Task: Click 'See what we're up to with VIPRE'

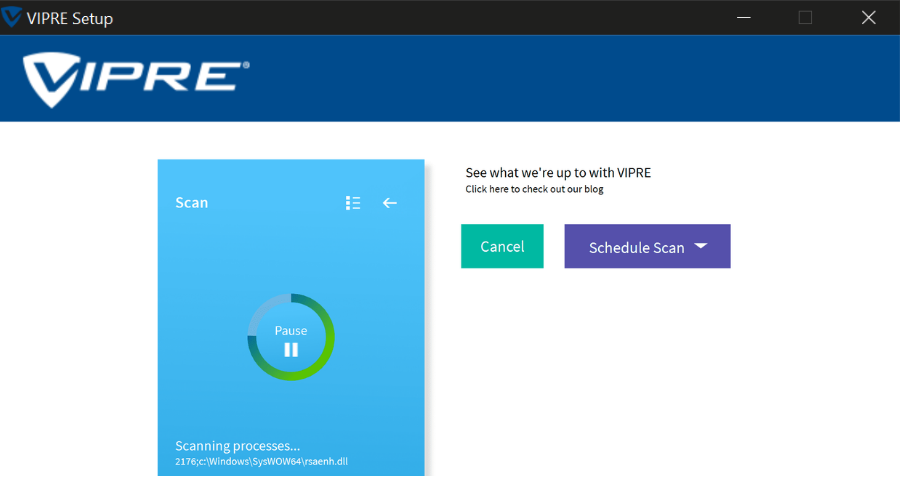Action: pyautogui.click(x=558, y=173)
